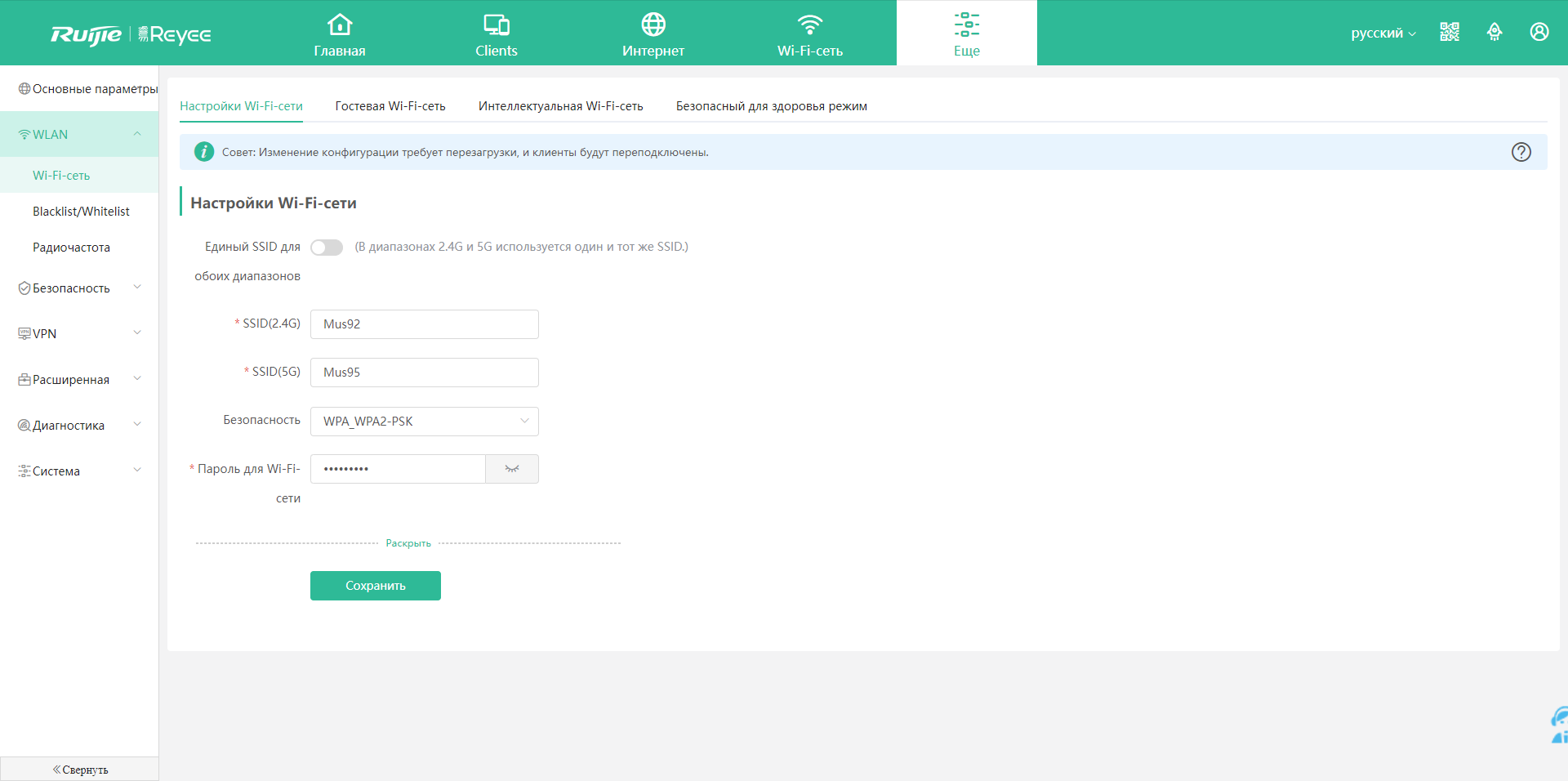
Task: Expand the VPN sidebar section
Action: [137, 332]
